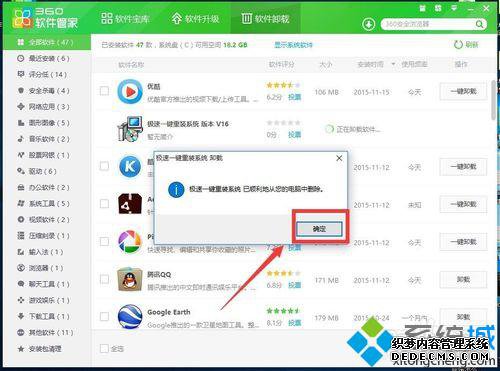Select 其他软件 (11) category

(47, 332)
